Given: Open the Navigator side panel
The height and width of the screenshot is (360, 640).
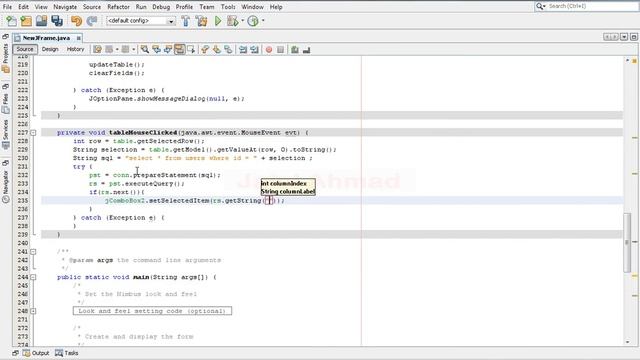Looking at the screenshot, I should [5, 186].
